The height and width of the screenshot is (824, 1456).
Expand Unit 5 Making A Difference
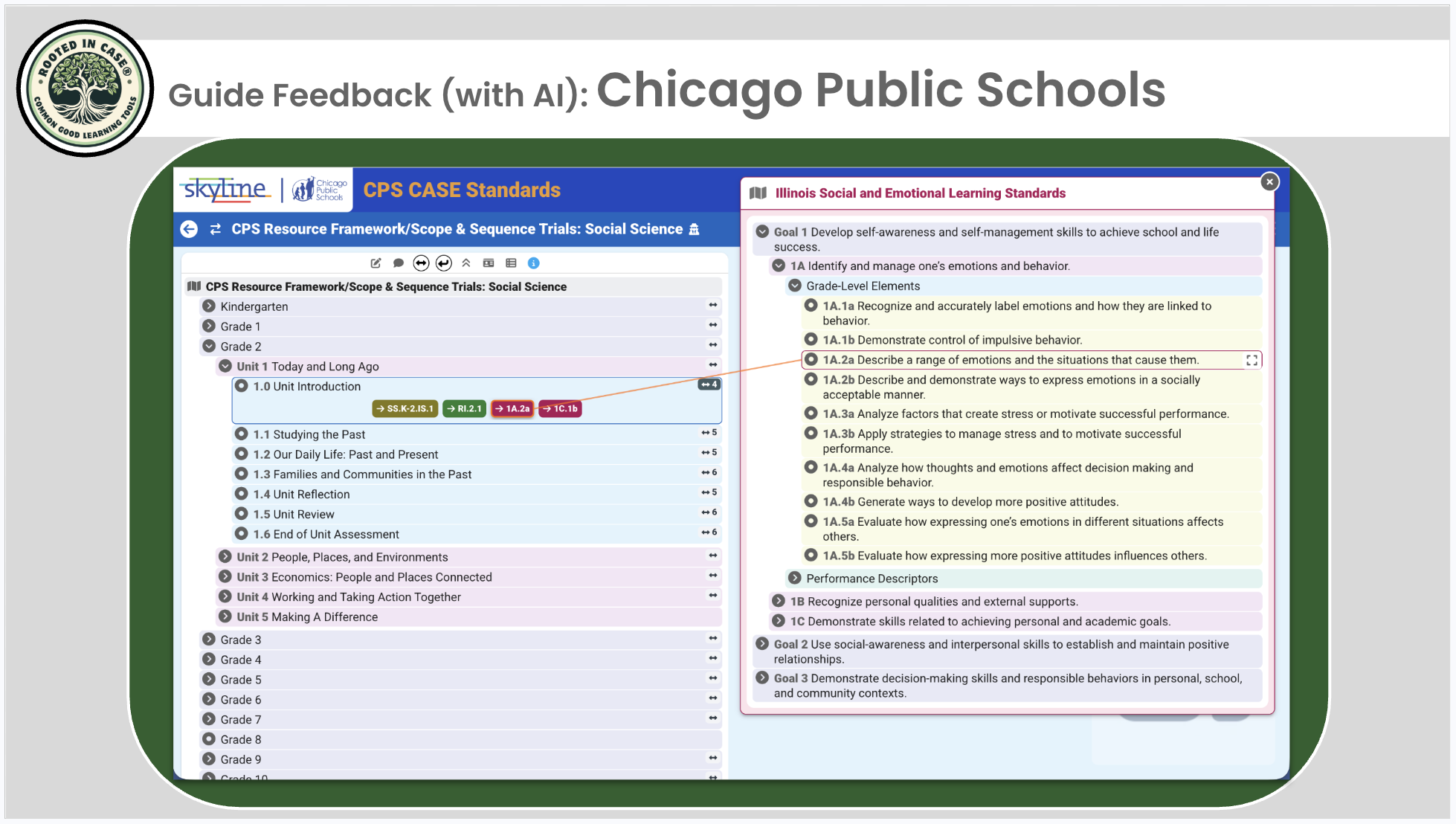tap(225, 617)
